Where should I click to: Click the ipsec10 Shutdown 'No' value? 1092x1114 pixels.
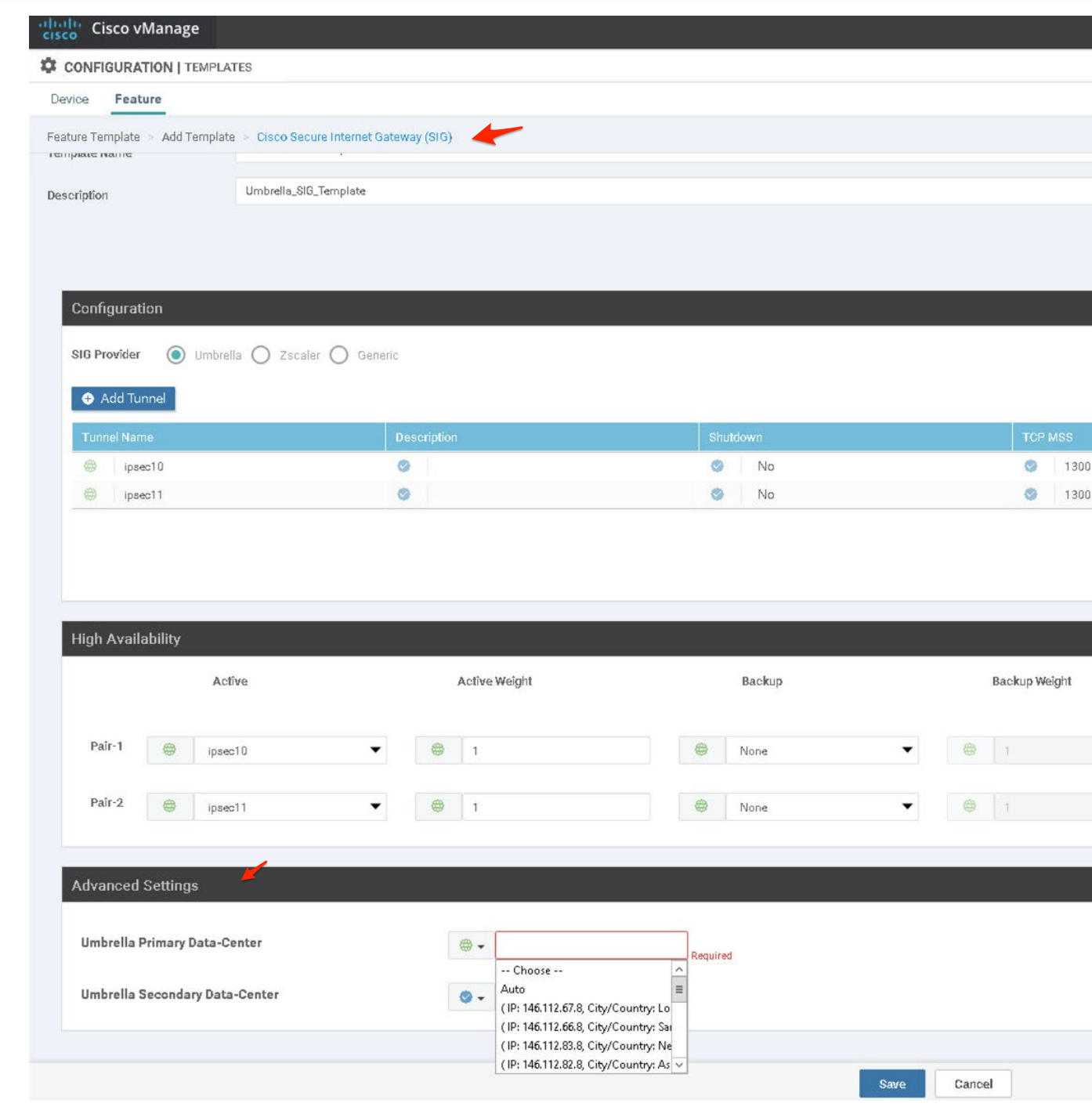pos(766,466)
